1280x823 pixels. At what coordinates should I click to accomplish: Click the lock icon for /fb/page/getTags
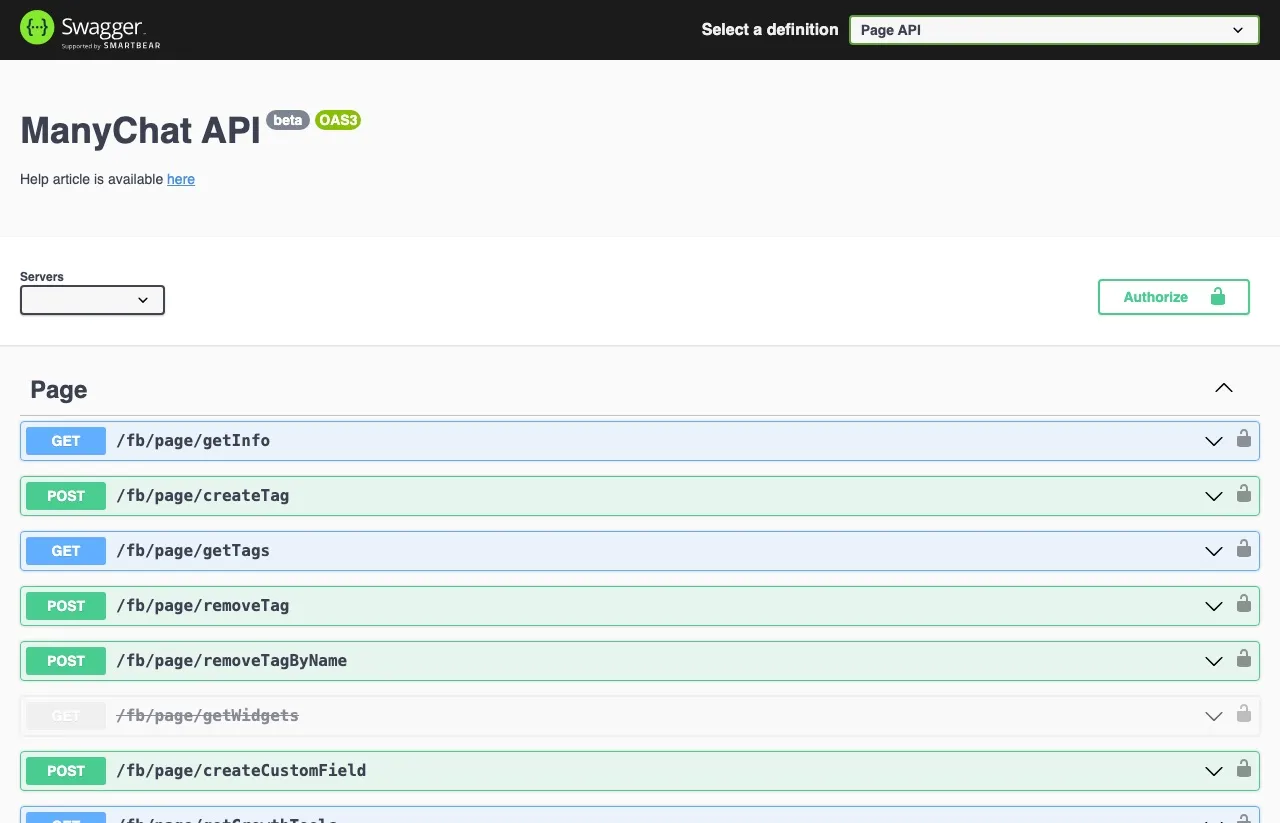point(1244,549)
